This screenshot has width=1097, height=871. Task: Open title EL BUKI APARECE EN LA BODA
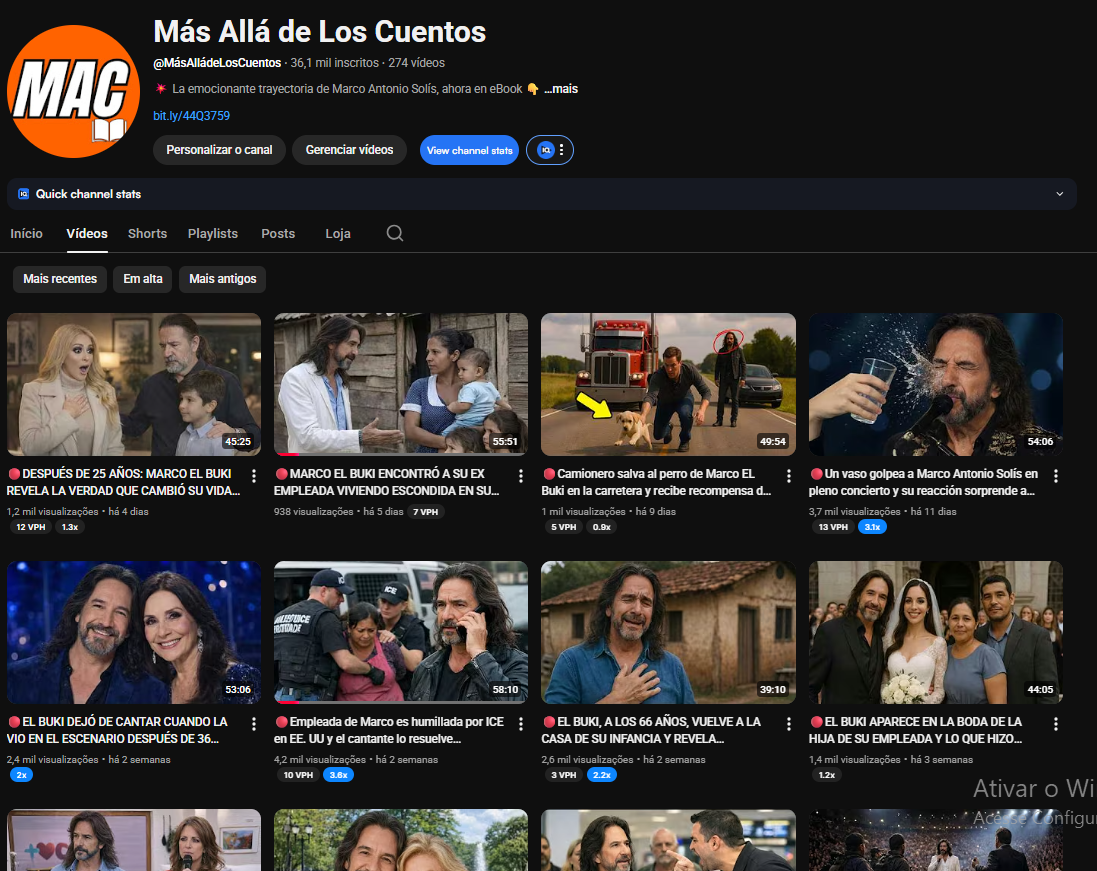click(916, 730)
